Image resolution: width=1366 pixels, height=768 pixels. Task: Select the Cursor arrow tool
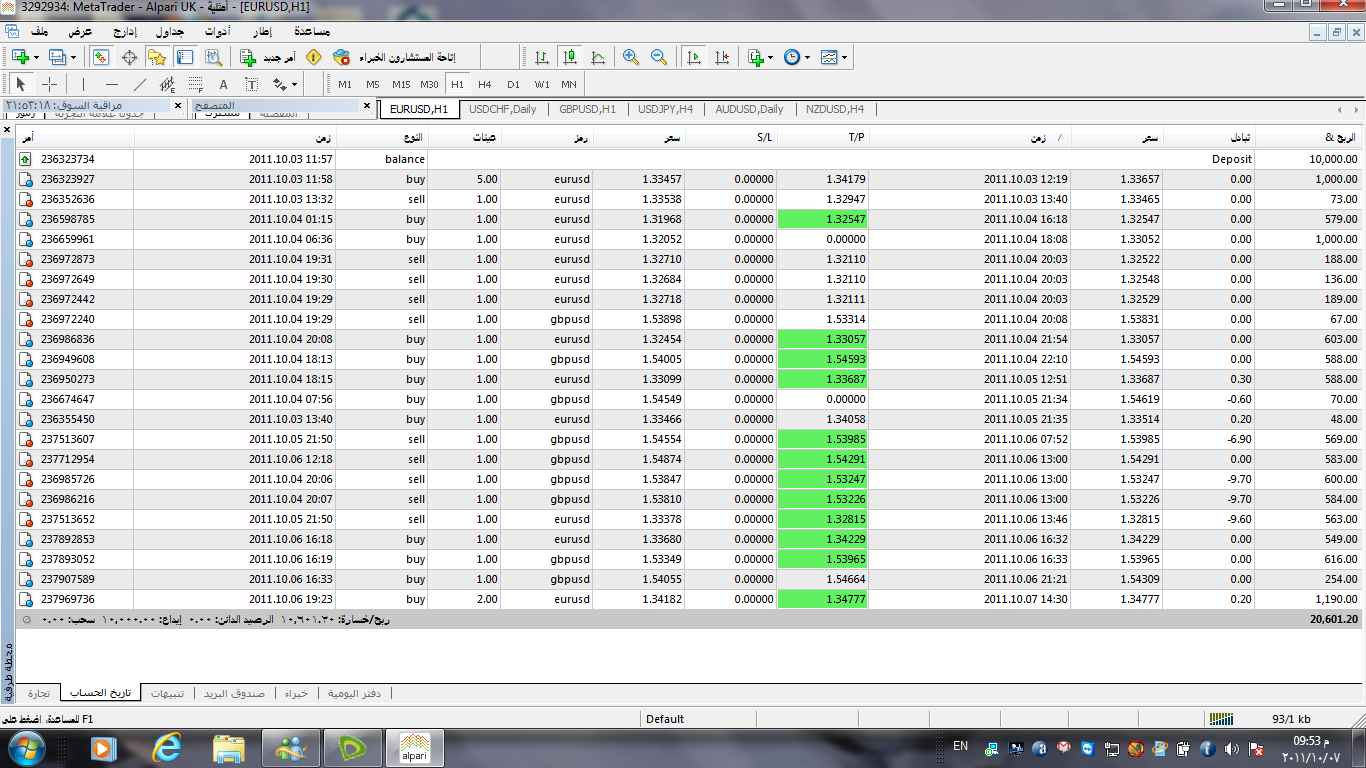point(21,84)
